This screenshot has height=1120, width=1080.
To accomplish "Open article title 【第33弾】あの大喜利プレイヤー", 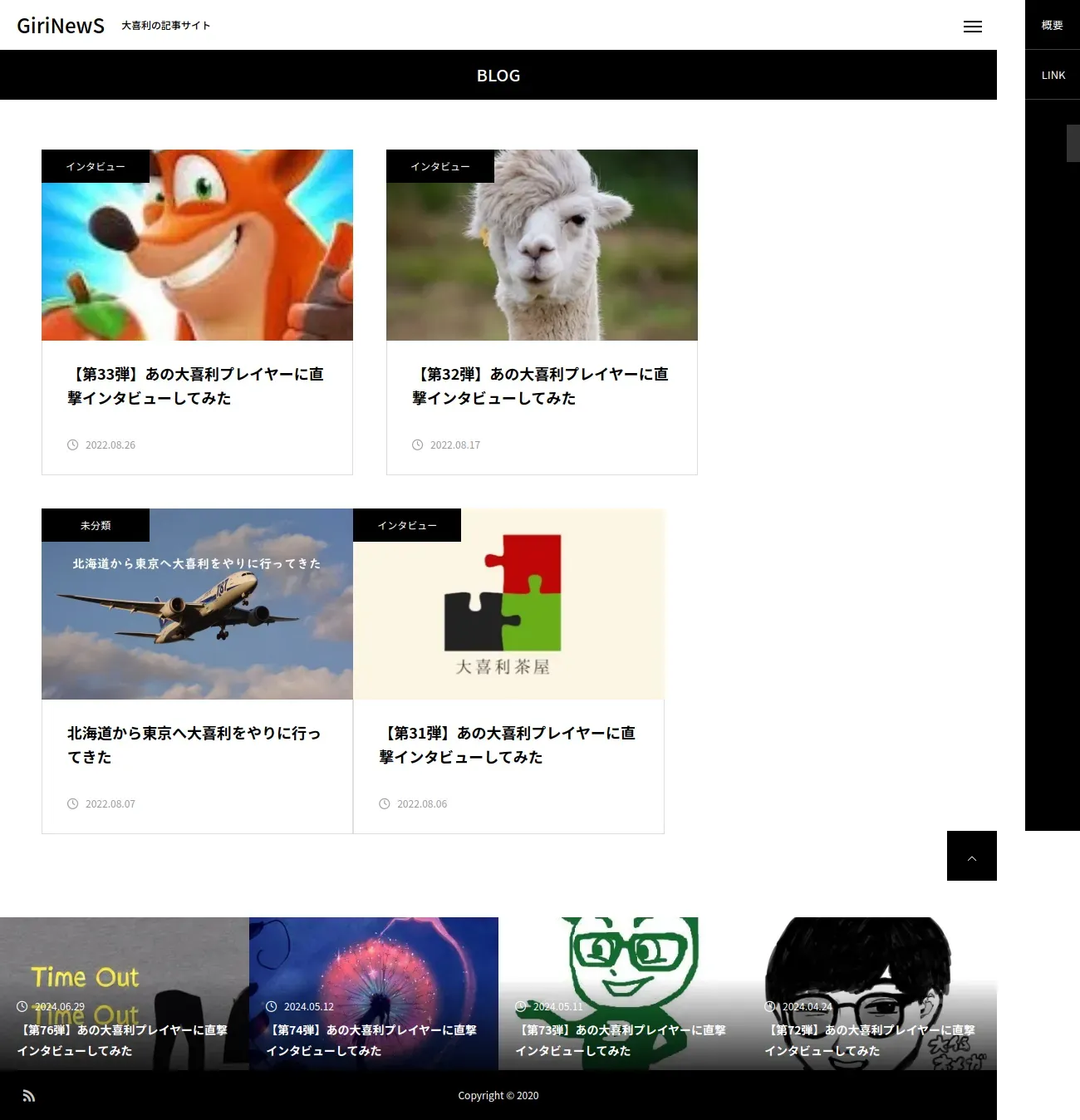I will (196, 386).
